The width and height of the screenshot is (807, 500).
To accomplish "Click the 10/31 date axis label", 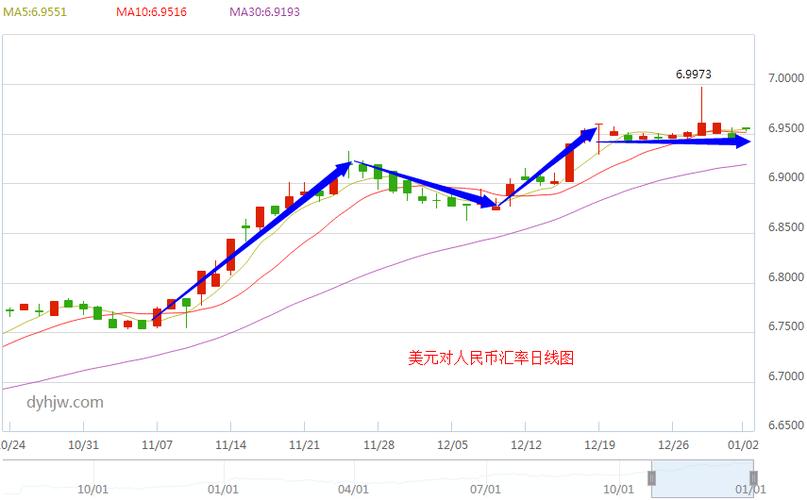I will click(83, 445).
